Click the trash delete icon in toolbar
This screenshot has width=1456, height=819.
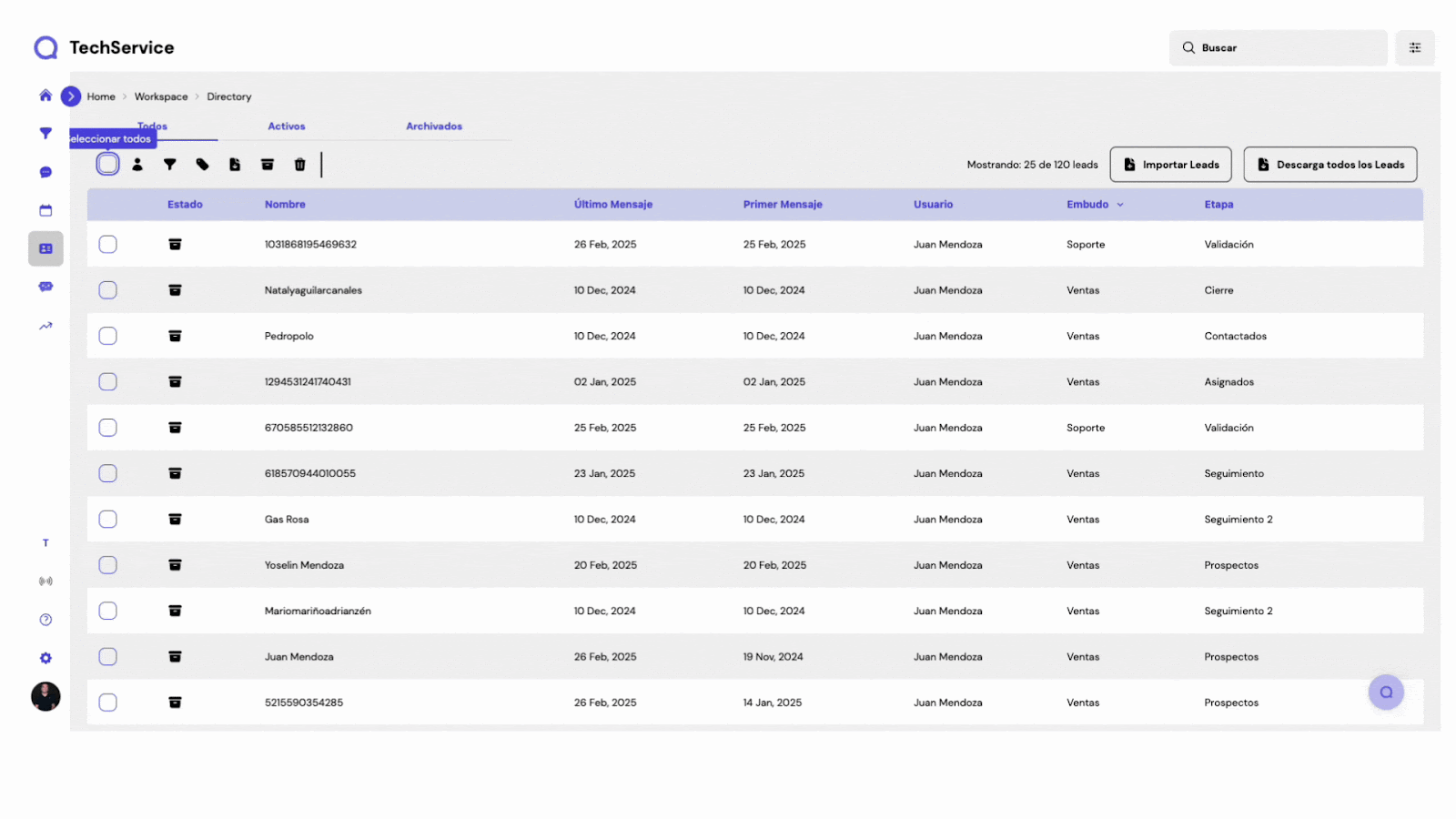point(299,165)
